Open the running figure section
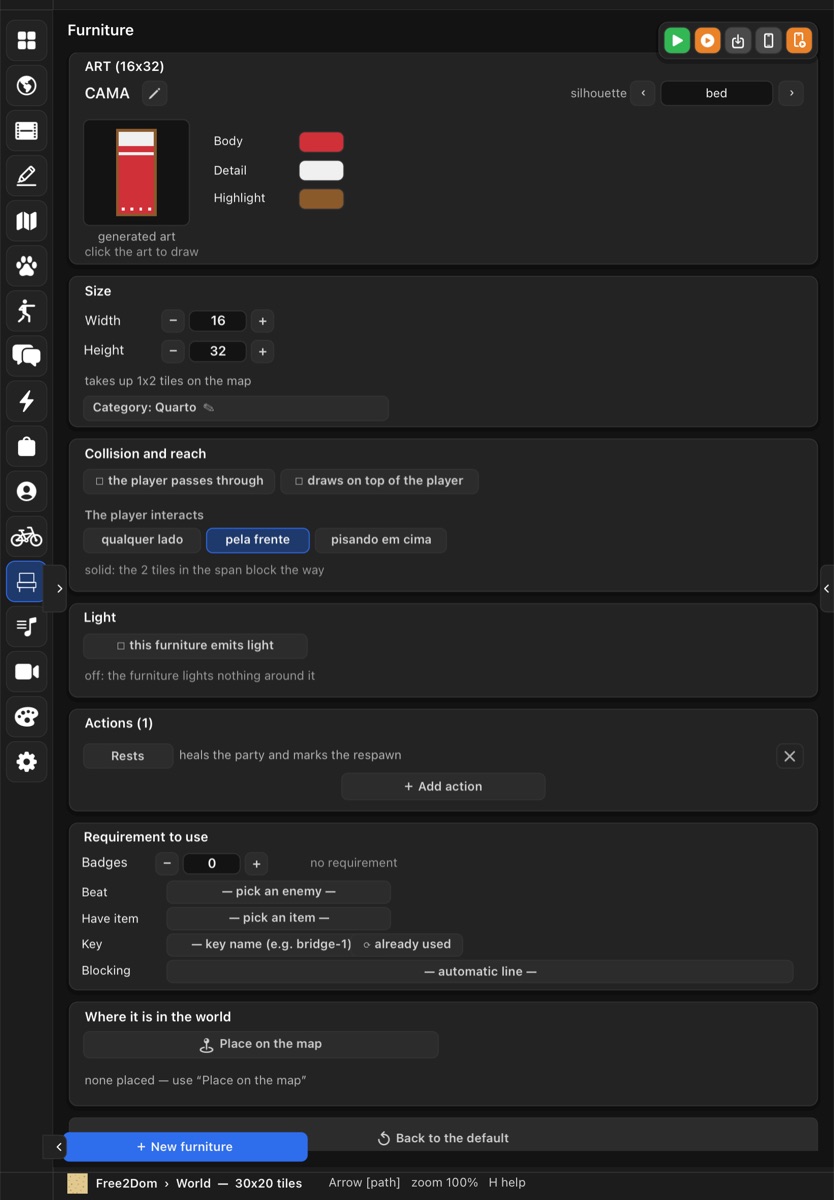This screenshot has height=1200, width=834. click(27, 311)
